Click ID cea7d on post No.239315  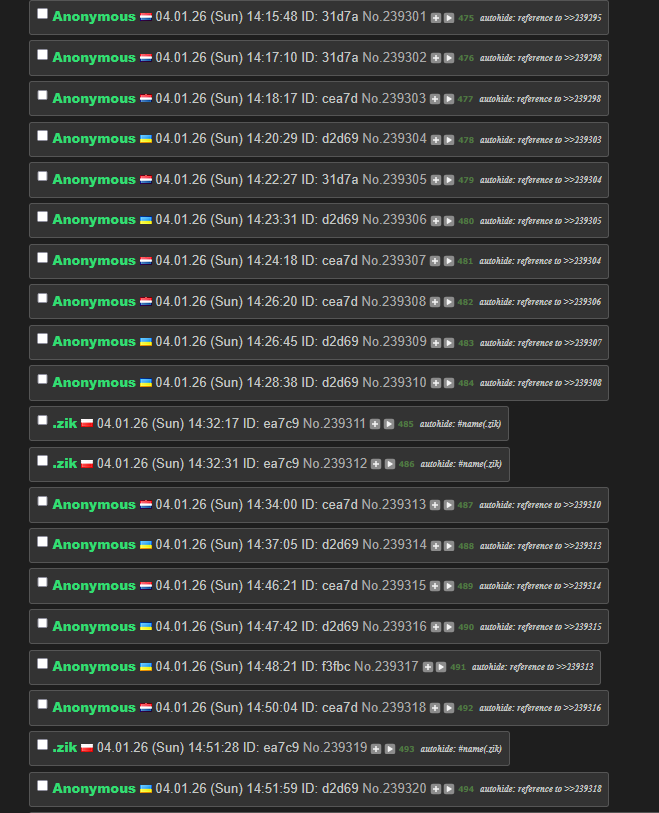click(x=340, y=585)
